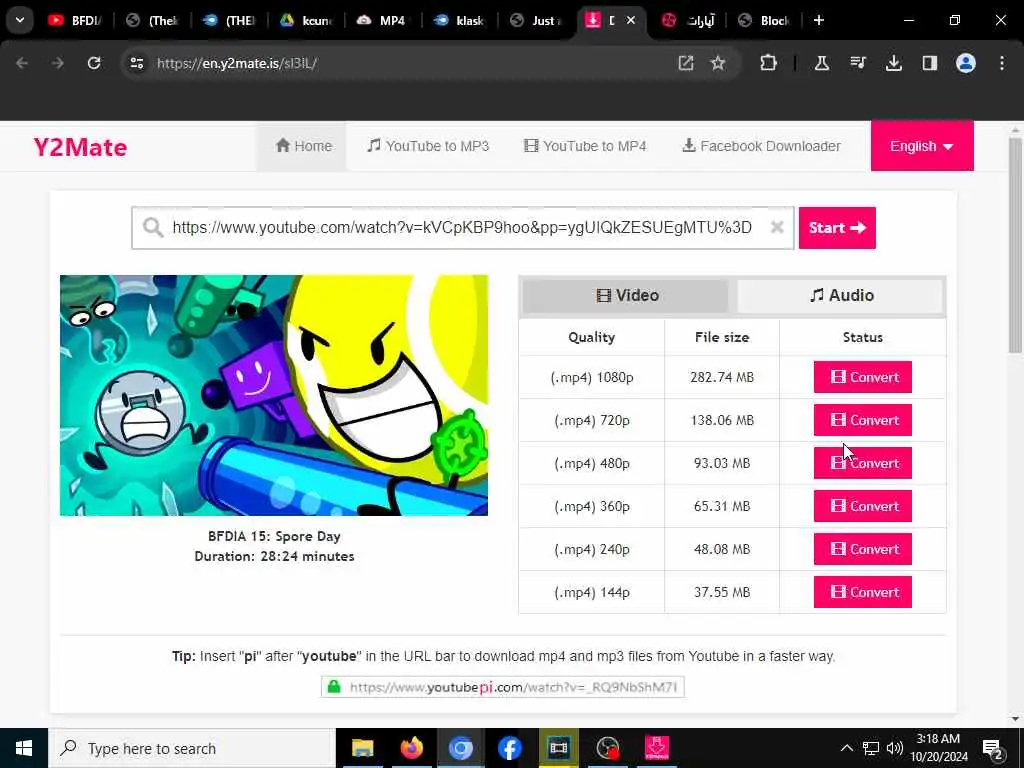Convert the 240p mp4 version
Image resolution: width=1024 pixels, height=768 pixels.
[x=862, y=549]
